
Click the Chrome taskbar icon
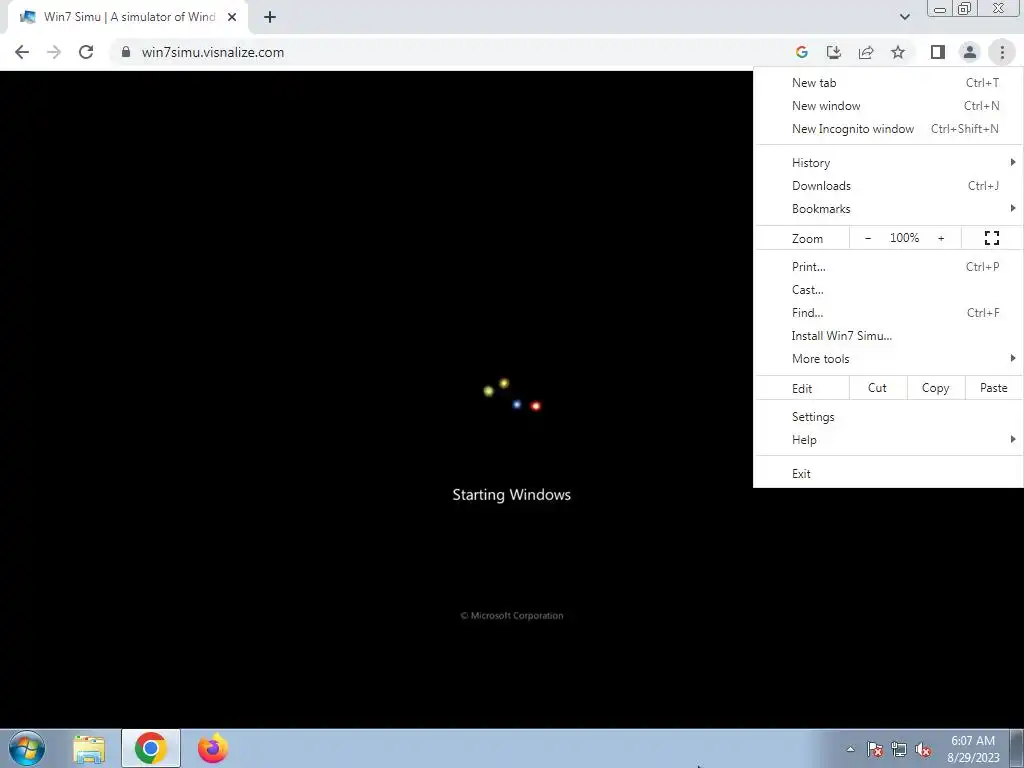pos(151,748)
